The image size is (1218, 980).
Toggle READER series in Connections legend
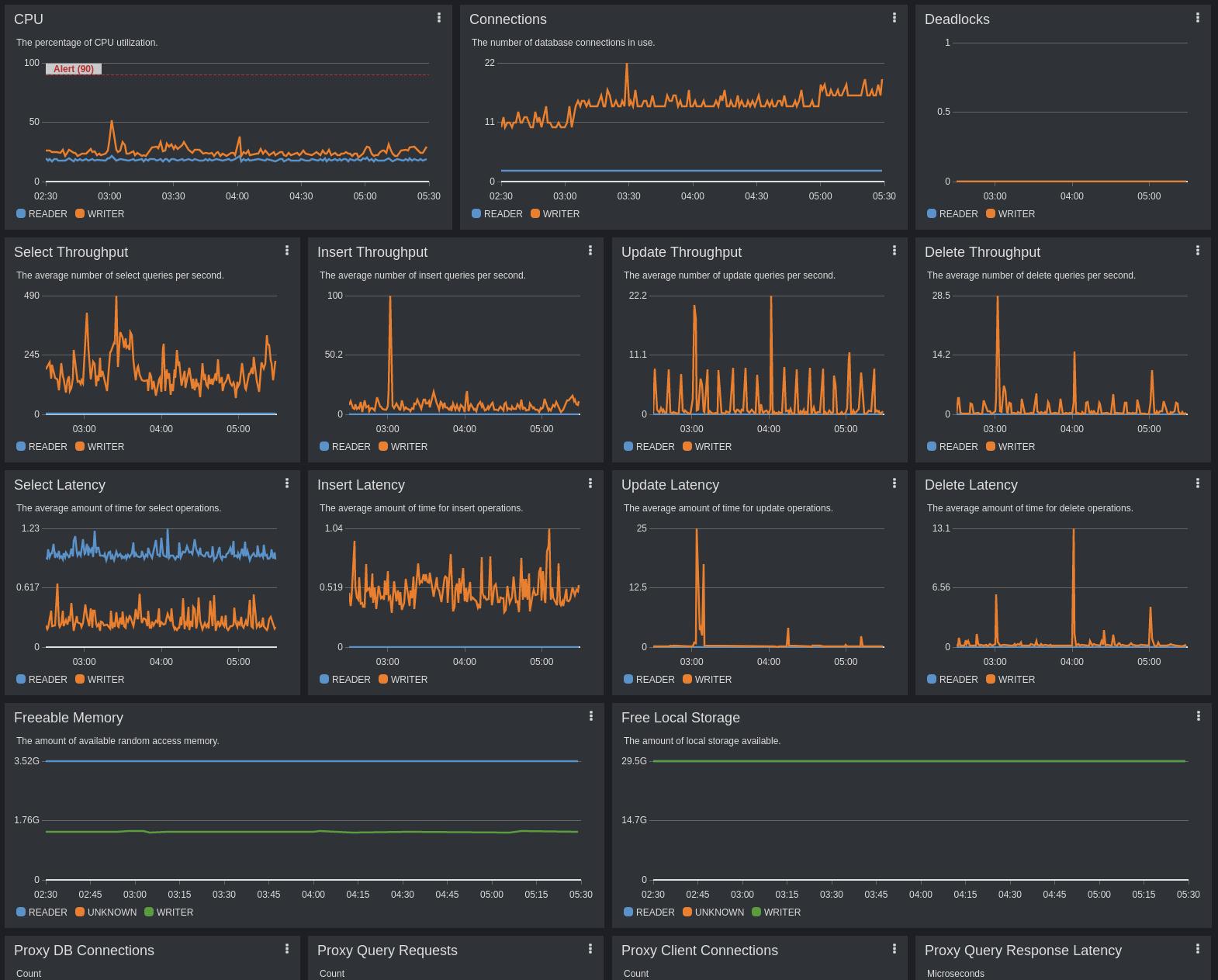tap(497, 213)
